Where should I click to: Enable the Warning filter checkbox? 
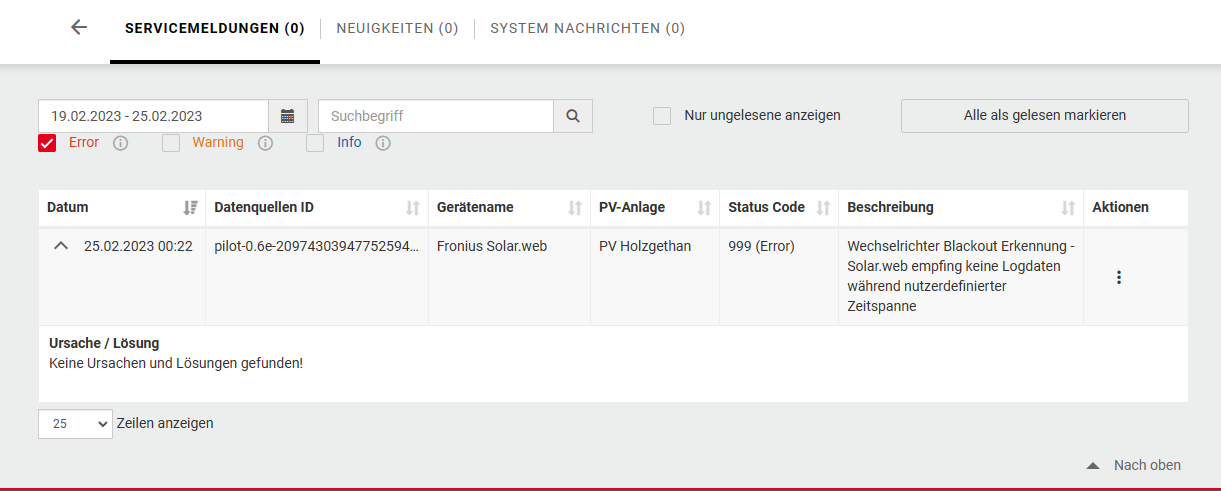click(x=171, y=143)
